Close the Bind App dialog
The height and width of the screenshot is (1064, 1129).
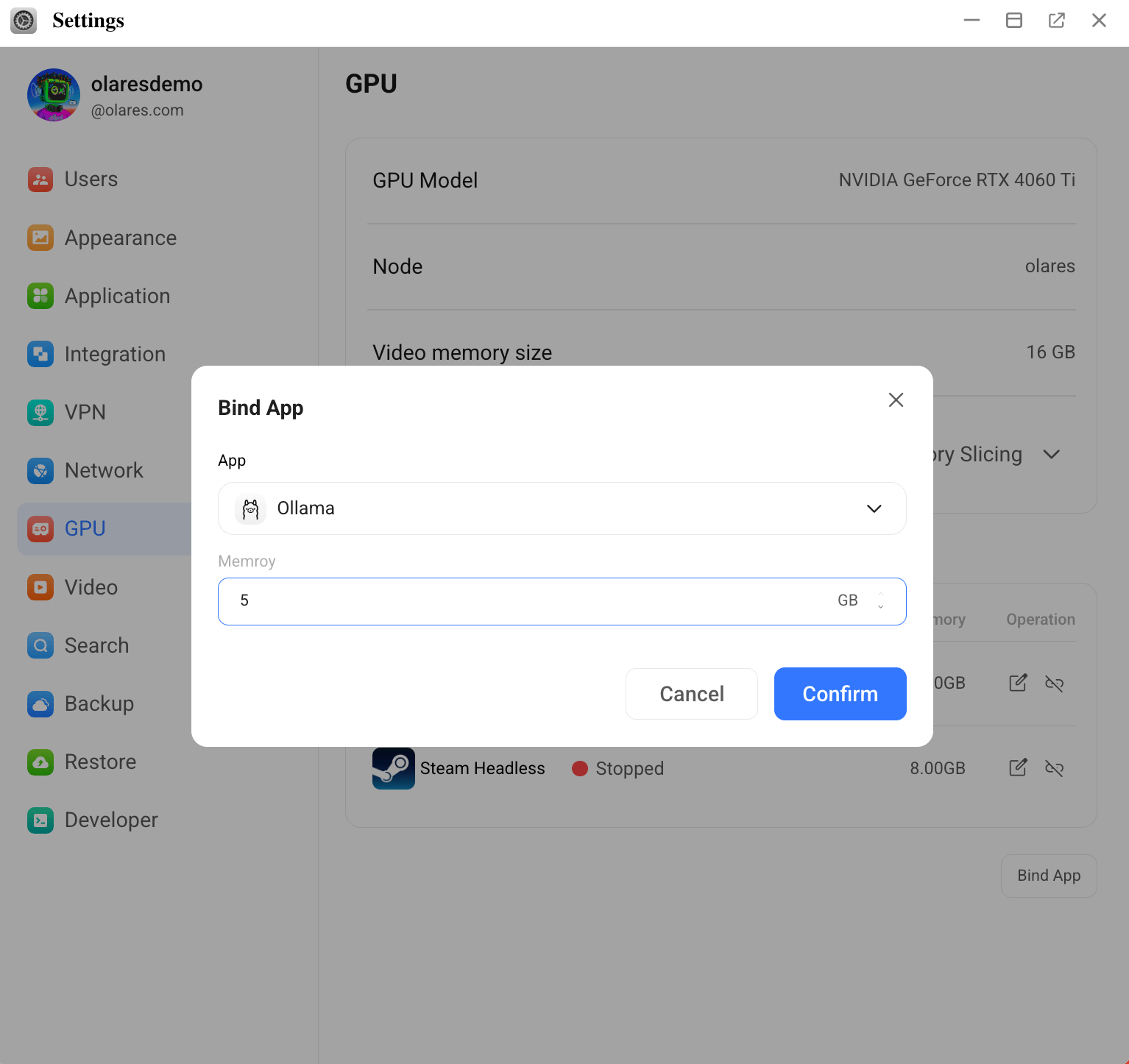pos(896,400)
